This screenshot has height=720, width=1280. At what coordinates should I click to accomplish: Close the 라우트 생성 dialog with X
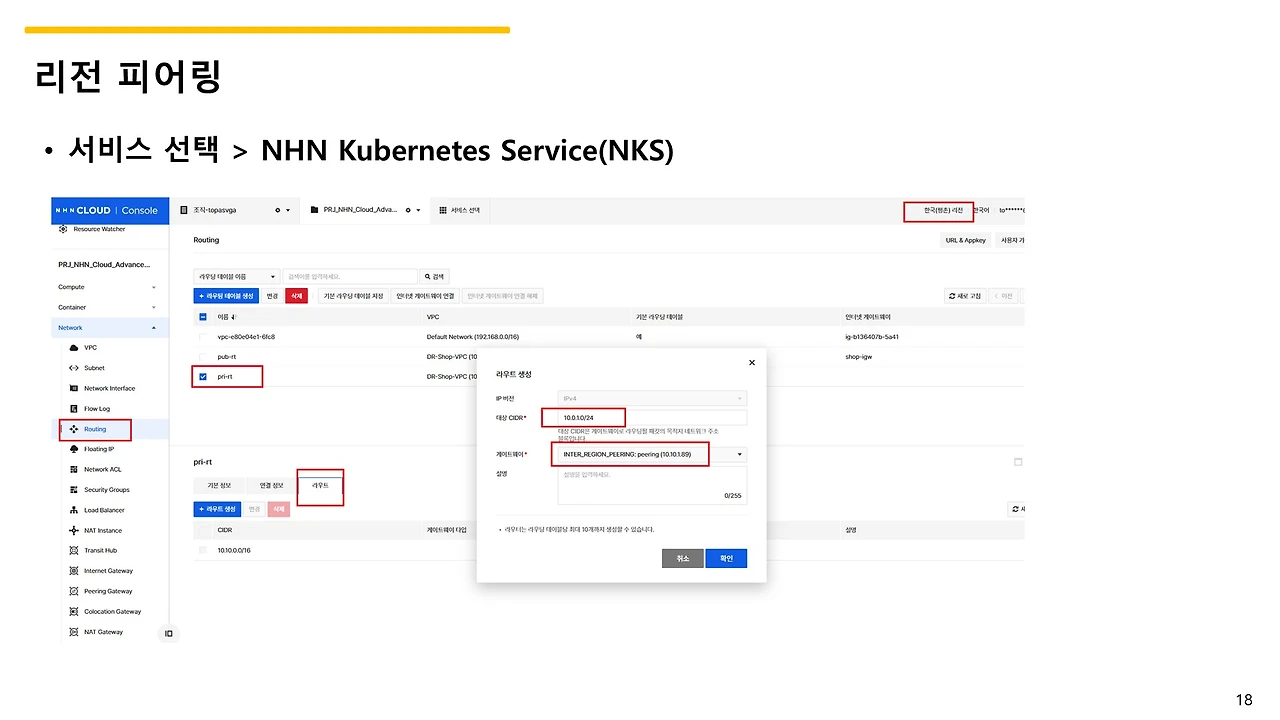tap(752, 362)
